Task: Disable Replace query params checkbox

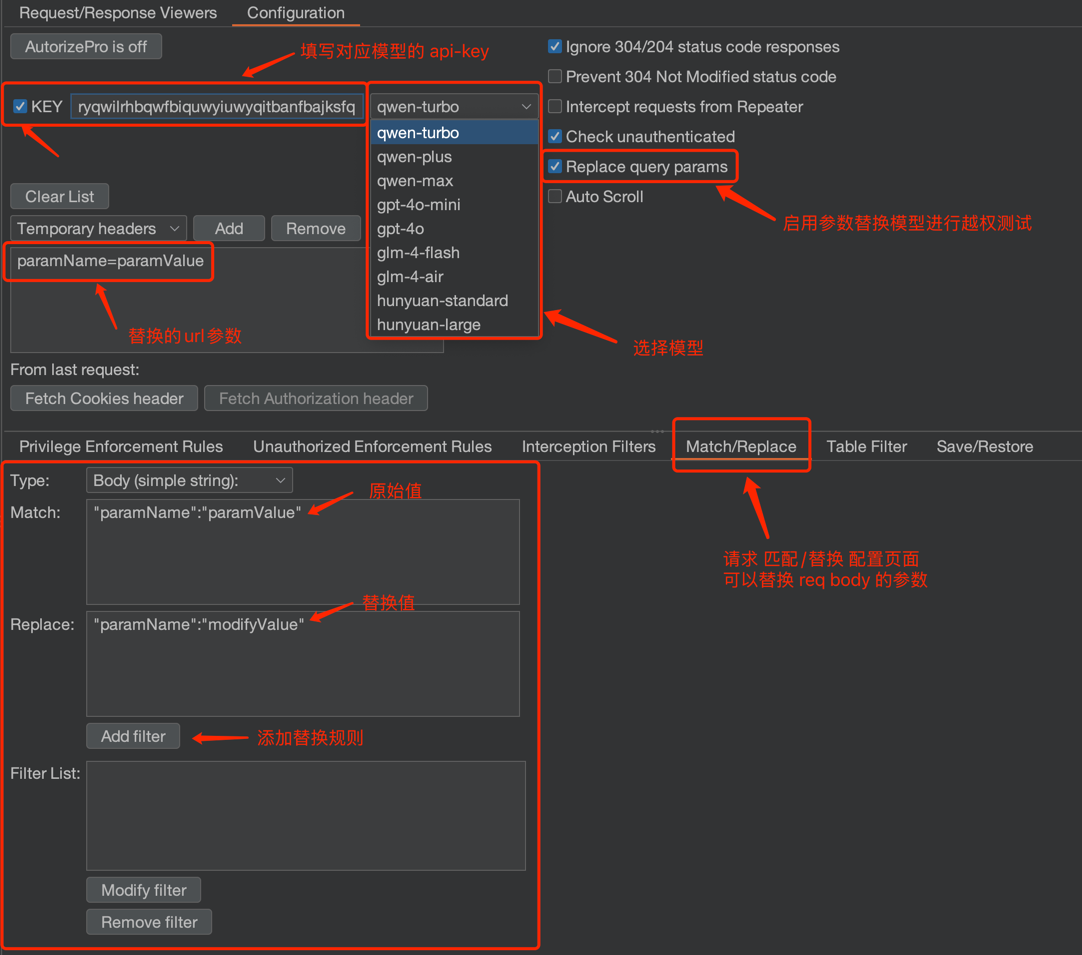Action: pos(555,166)
